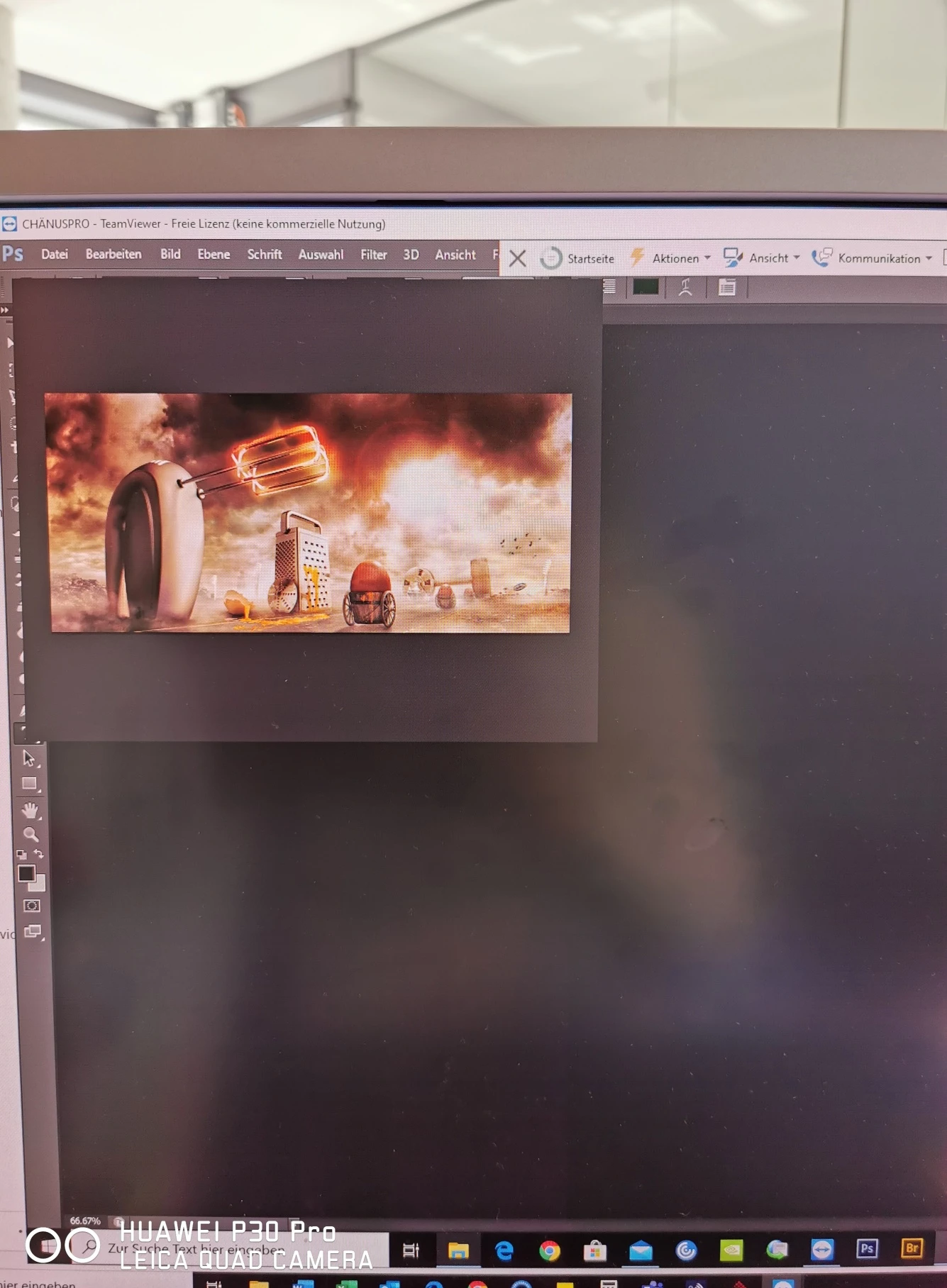
Task: Expand the collapsed tools panel double arrow
Action: [5, 310]
